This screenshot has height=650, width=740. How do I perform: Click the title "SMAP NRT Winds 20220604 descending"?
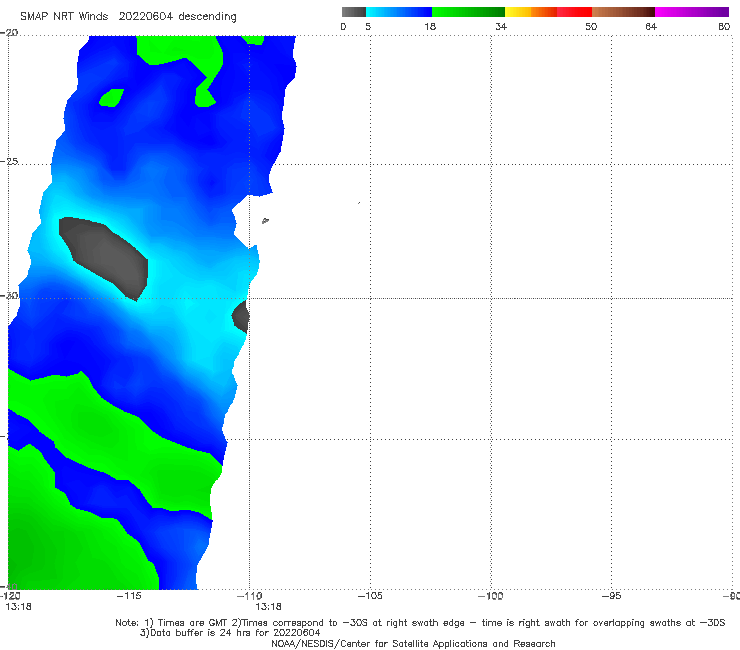128,17
